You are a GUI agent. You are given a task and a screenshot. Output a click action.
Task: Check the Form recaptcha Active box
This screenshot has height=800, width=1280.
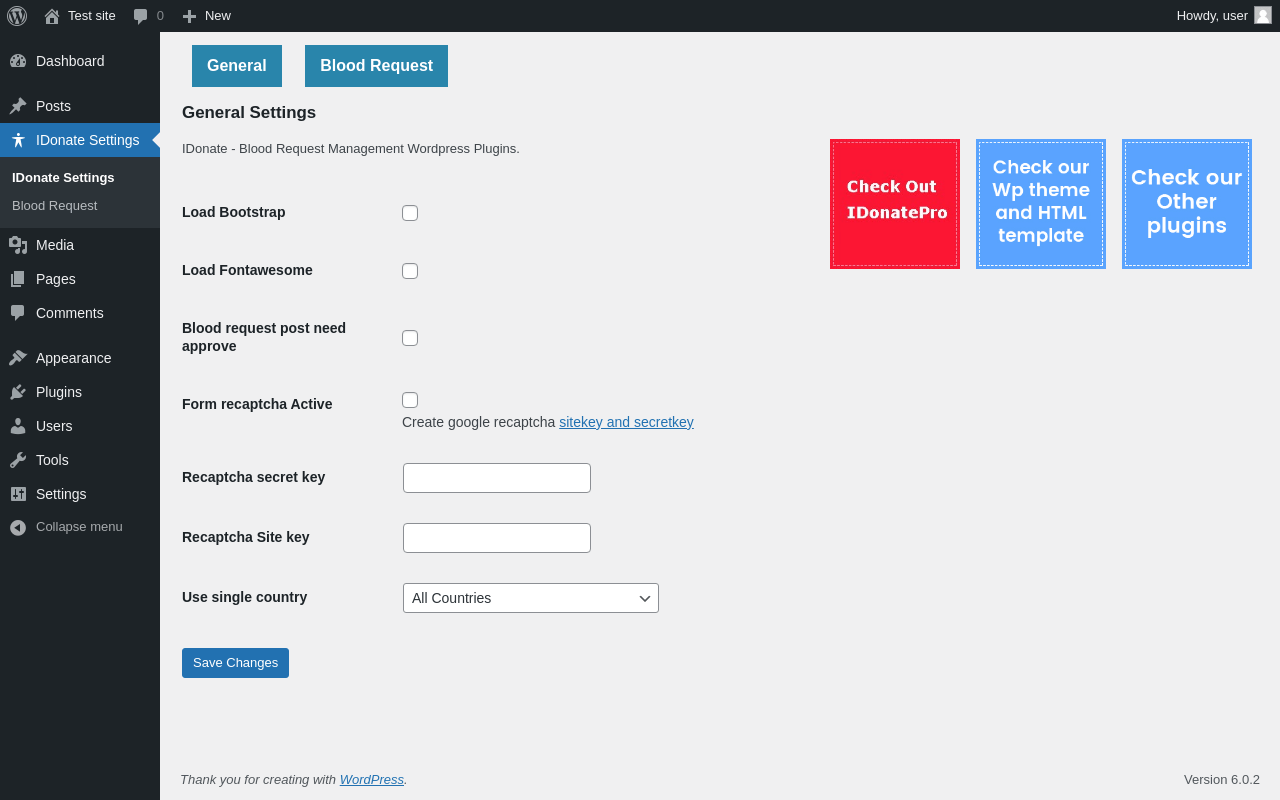coord(410,400)
